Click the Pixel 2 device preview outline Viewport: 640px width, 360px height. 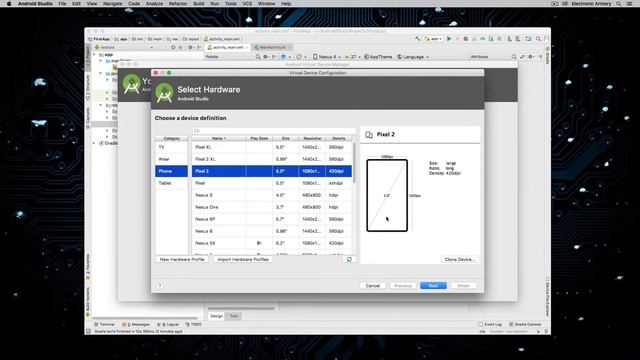point(387,196)
